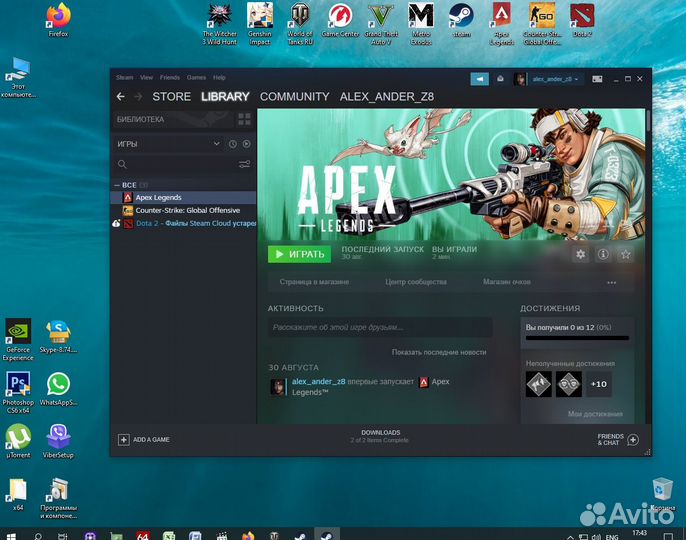Image resolution: width=686 pixels, height=540 pixels.
Task: Open Центр сообщества community hub link
Action: (x=416, y=282)
